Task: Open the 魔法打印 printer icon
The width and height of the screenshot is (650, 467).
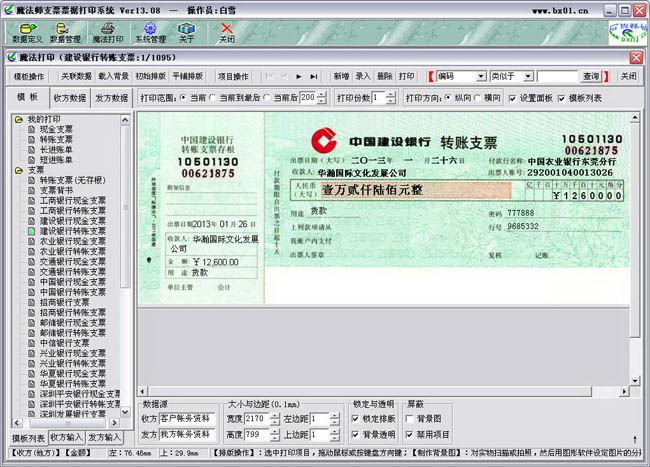Action: tap(108, 33)
